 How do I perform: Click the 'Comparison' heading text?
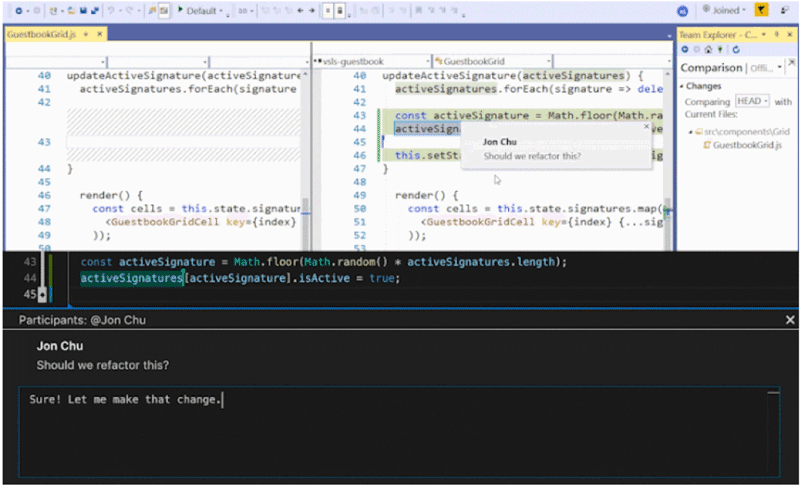tap(711, 68)
